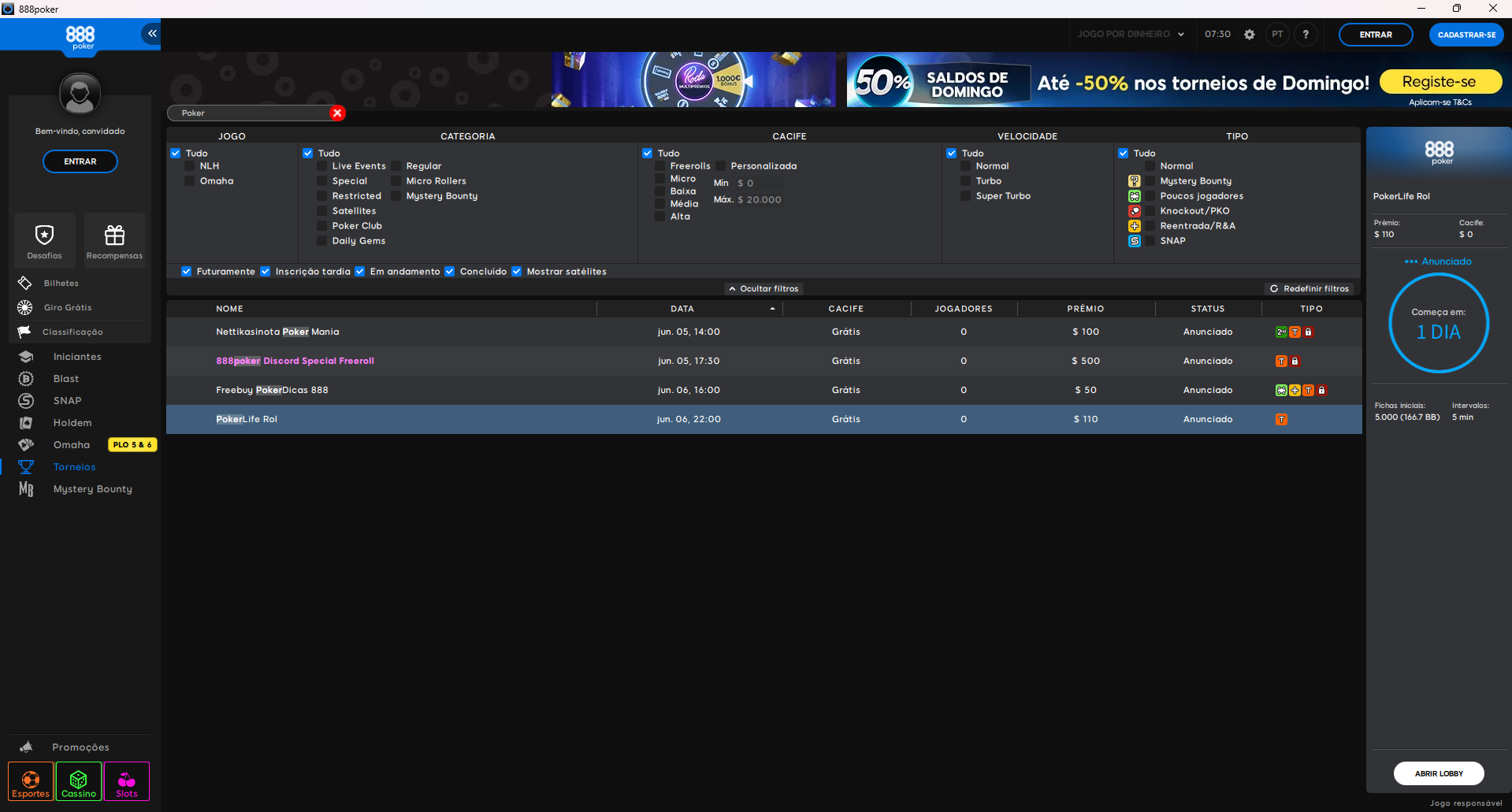The height and width of the screenshot is (812, 1512).
Task: Check the NLH game filter
Action: 190,166
